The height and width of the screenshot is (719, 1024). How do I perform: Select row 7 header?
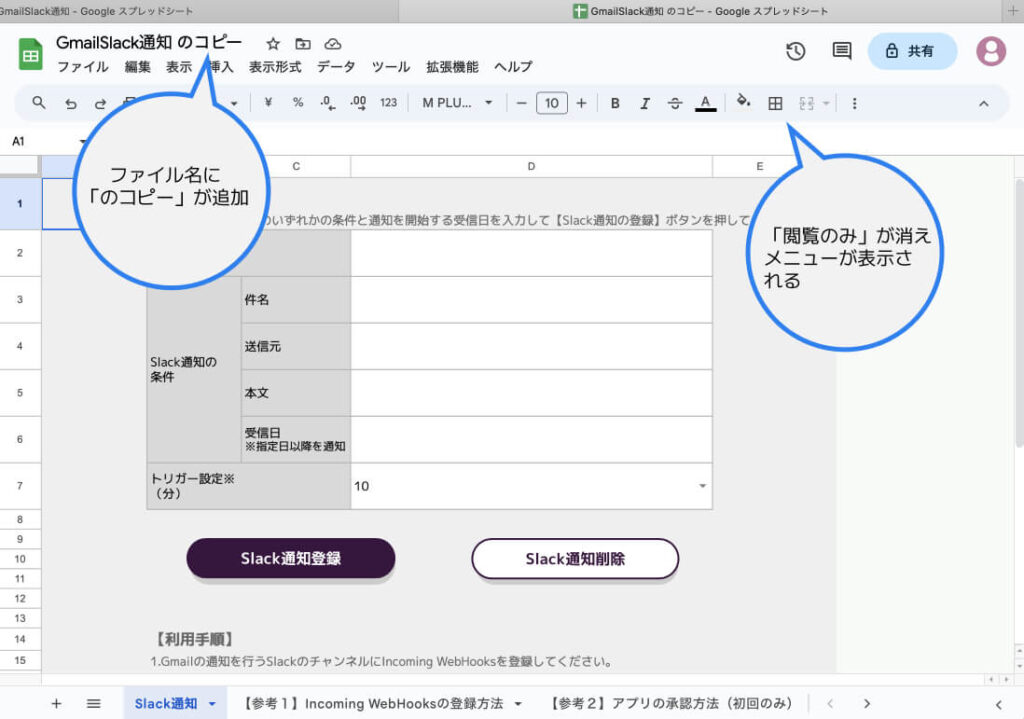[x=20, y=486]
